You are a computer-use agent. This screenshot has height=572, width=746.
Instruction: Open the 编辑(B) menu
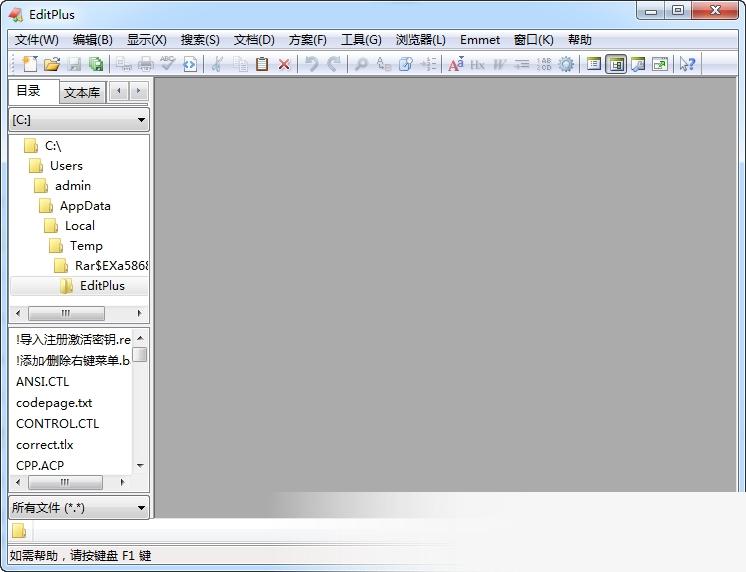point(92,40)
